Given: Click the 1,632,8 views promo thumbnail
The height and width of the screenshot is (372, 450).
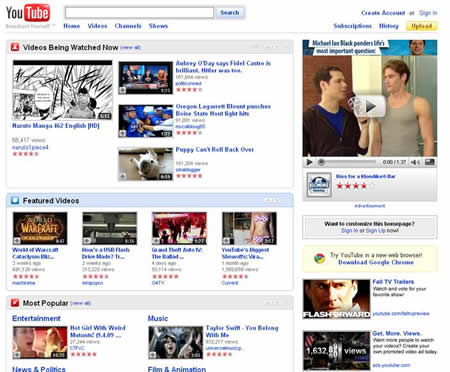Looking at the screenshot, I should tap(336, 351).
